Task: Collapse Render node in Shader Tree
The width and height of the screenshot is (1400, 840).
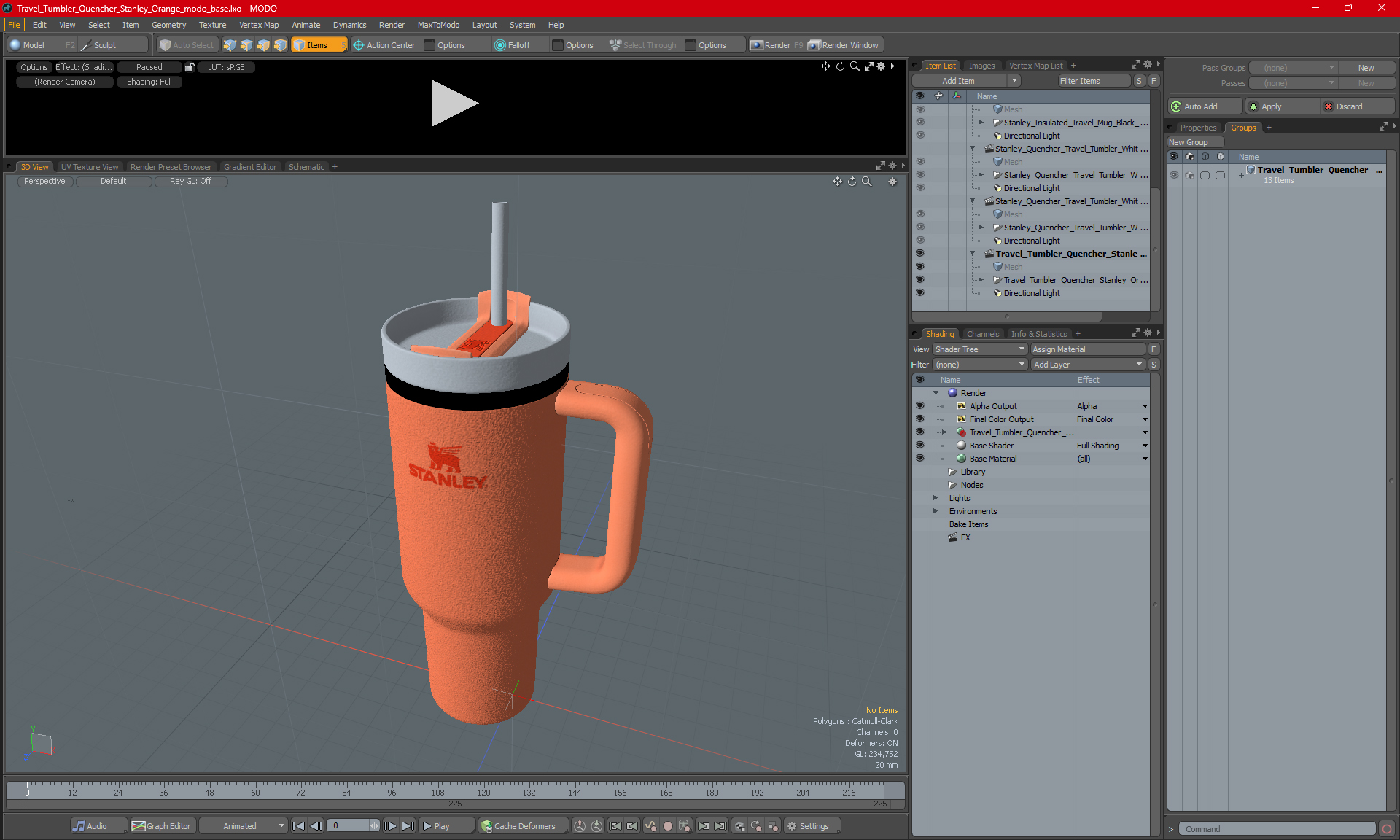Action: tap(936, 393)
